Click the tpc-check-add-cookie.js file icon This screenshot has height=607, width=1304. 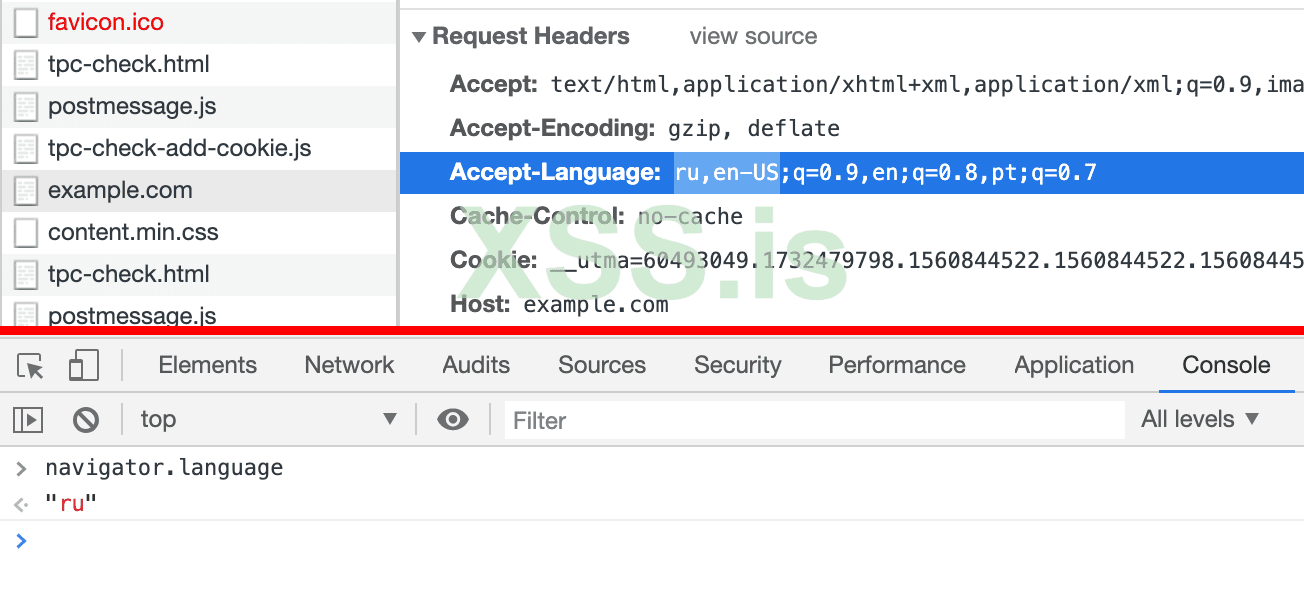pos(26,149)
